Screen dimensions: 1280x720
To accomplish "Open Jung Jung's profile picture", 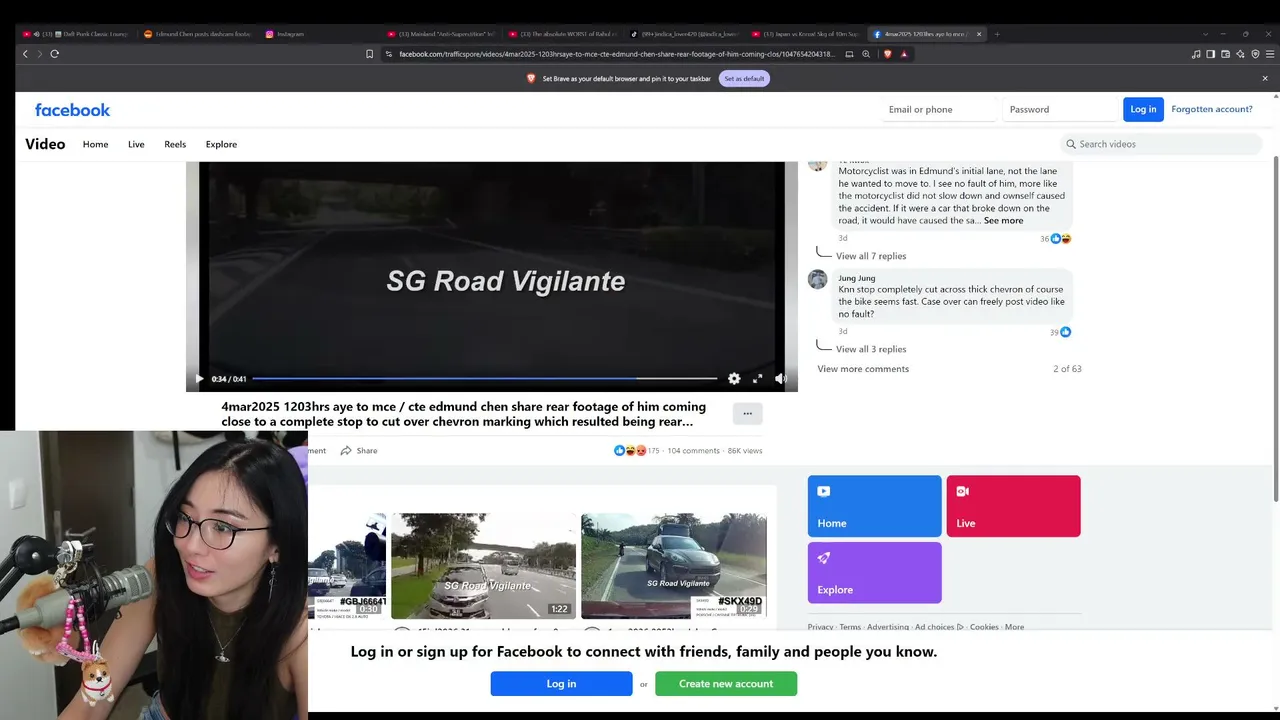I will [818, 279].
